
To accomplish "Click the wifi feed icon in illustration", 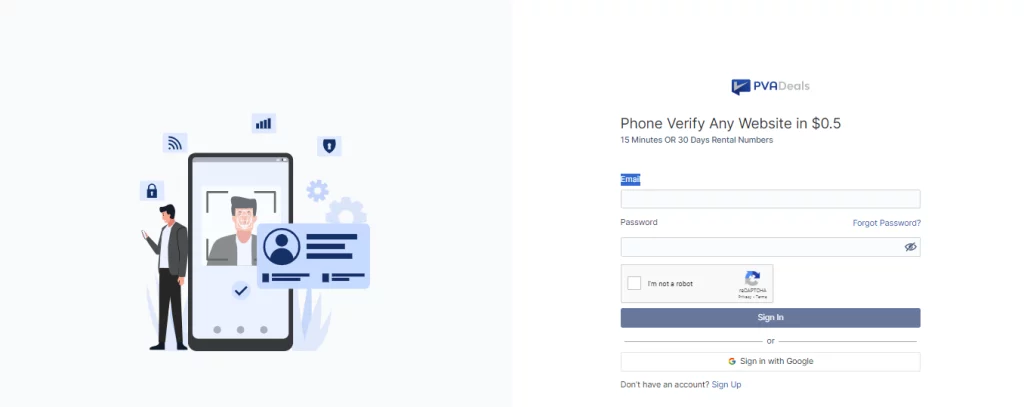I will [174, 143].
